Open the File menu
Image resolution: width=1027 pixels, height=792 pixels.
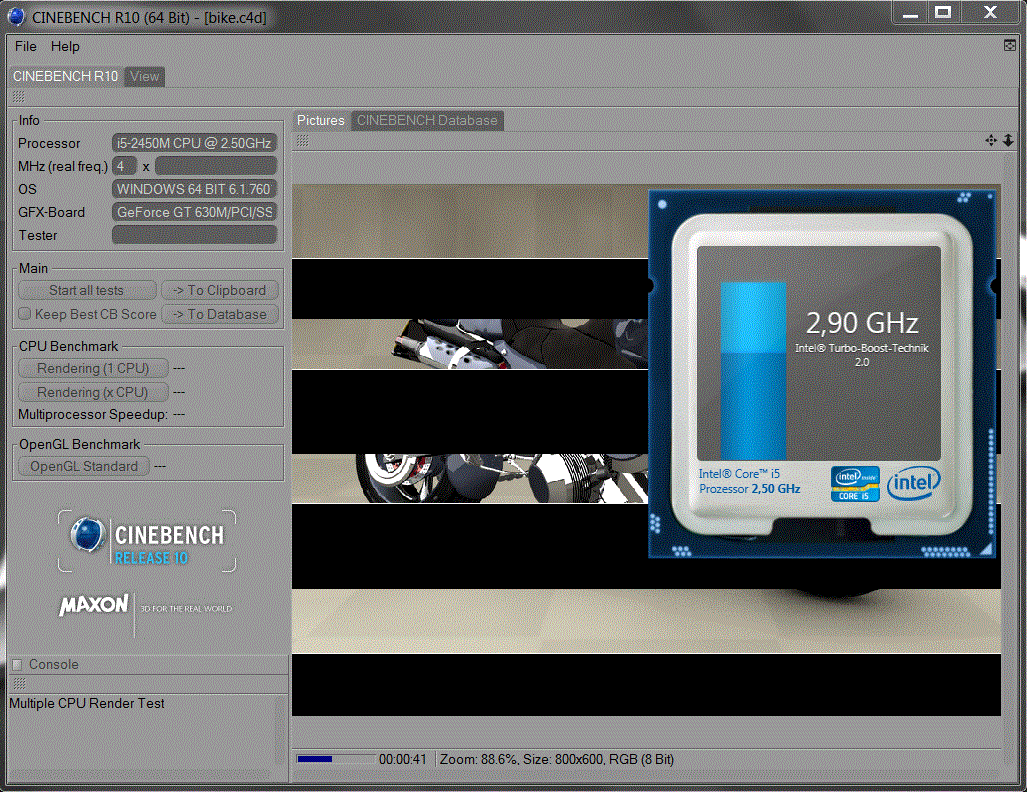[26, 47]
